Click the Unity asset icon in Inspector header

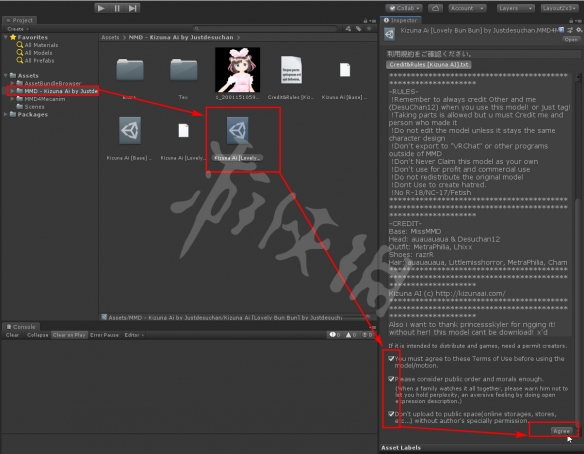390,34
